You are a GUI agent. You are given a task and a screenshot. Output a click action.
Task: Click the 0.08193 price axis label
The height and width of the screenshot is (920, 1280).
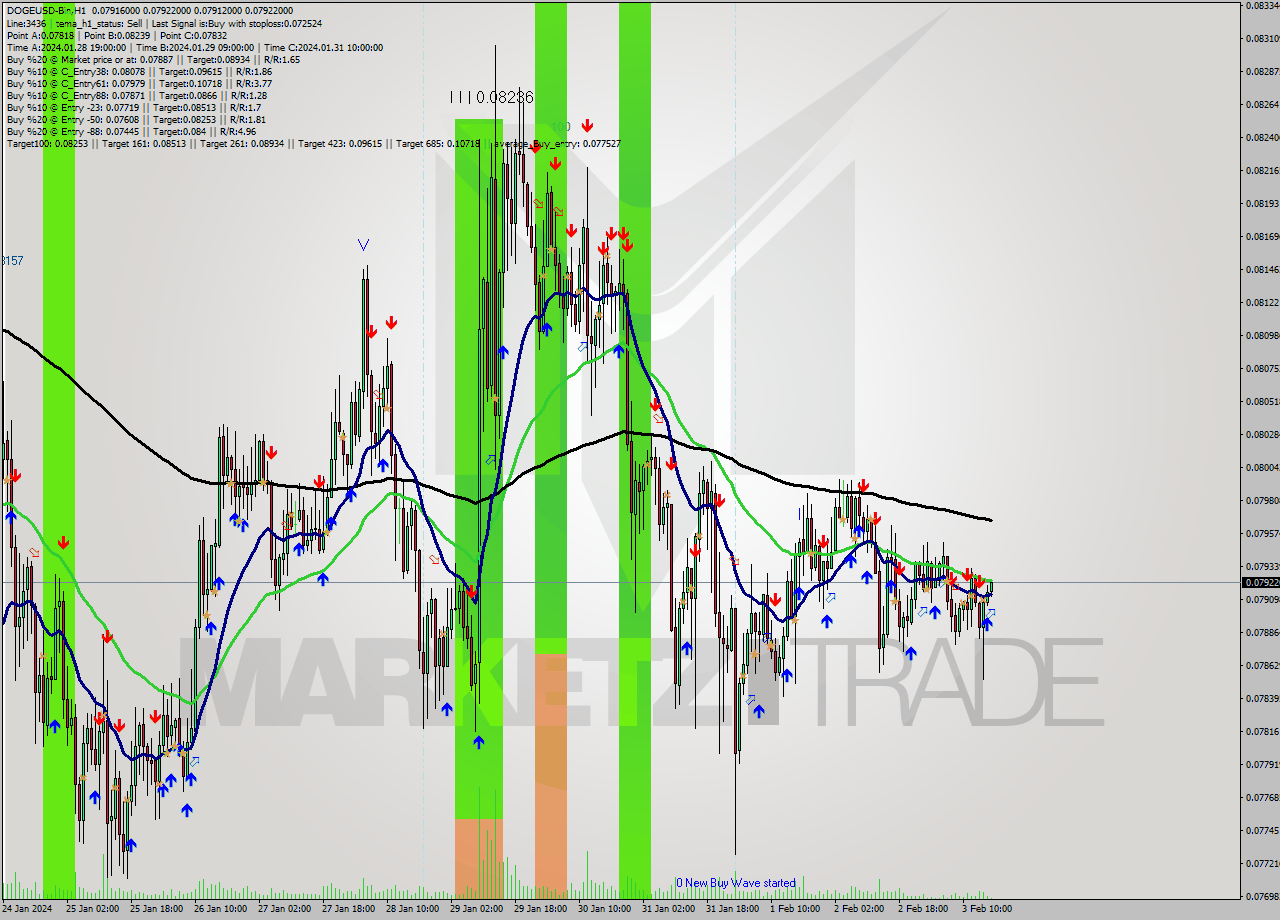tap(1261, 203)
